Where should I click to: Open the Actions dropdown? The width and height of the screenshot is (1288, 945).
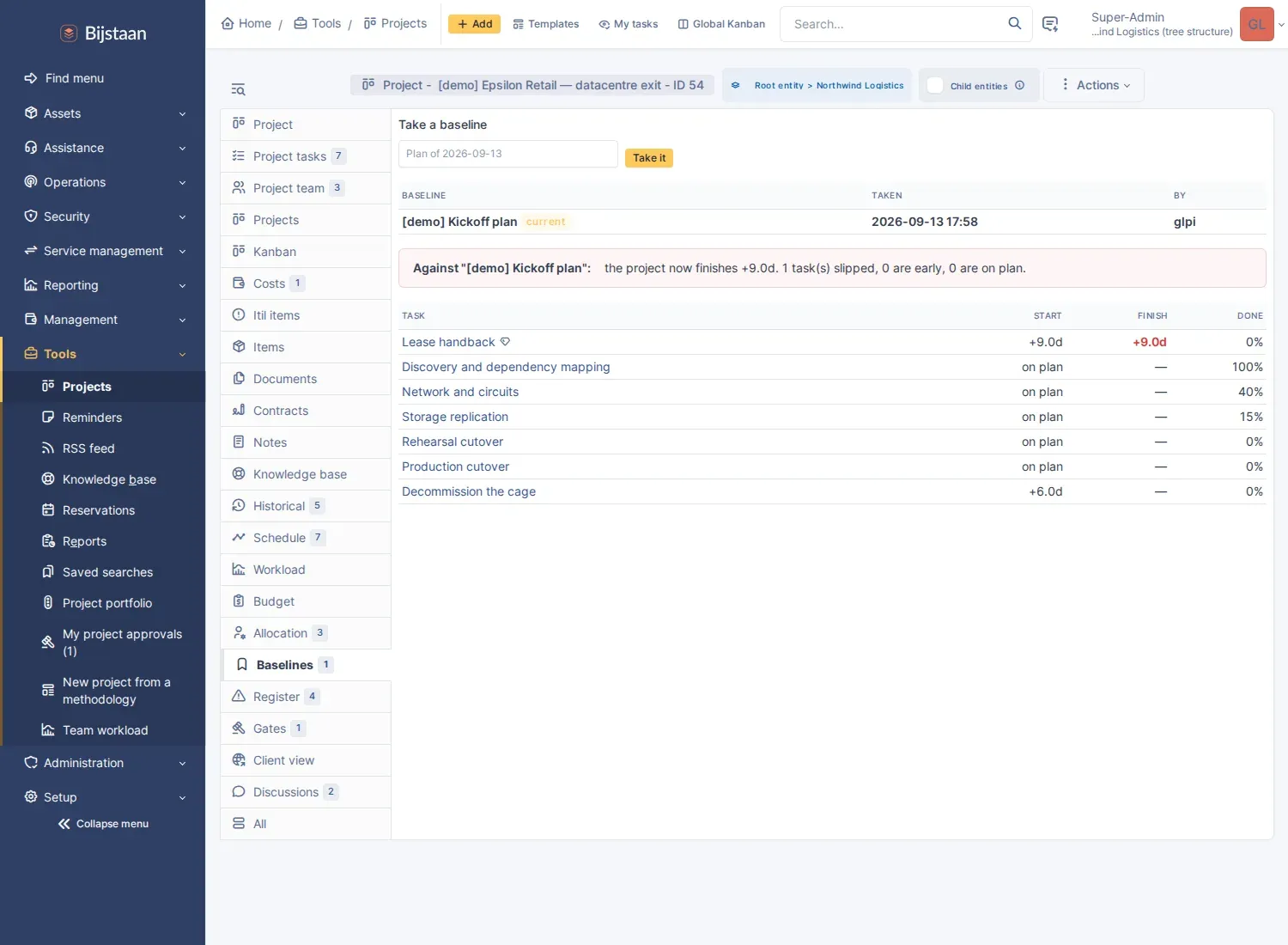(1095, 85)
